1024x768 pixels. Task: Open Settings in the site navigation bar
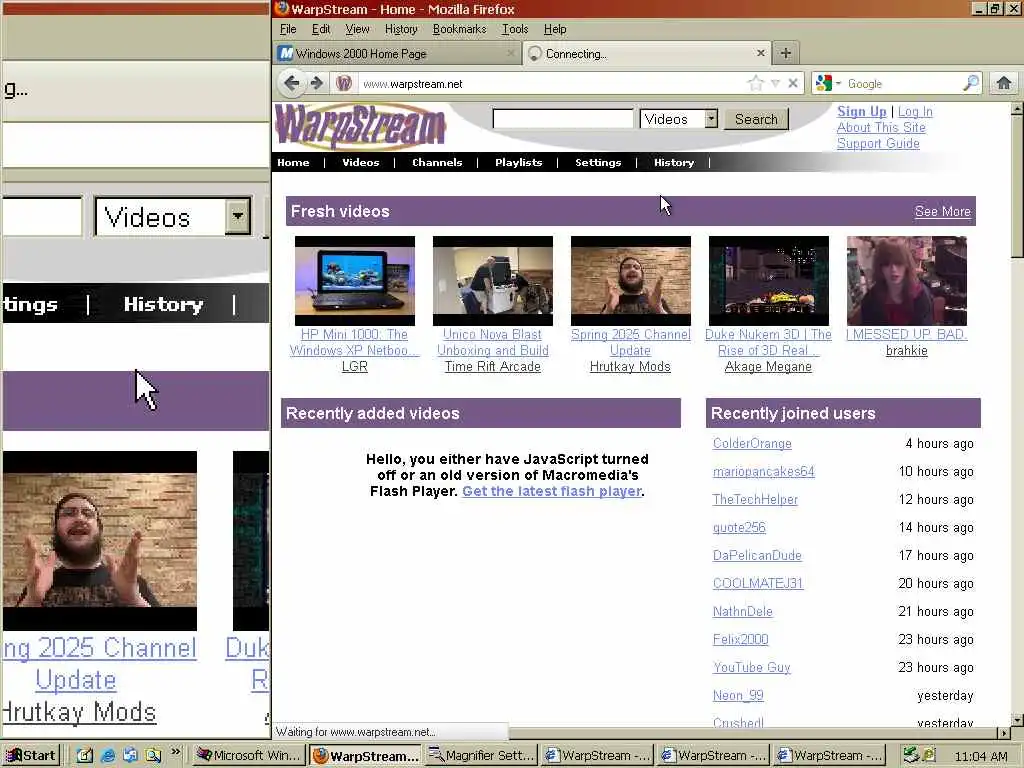pos(598,163)
